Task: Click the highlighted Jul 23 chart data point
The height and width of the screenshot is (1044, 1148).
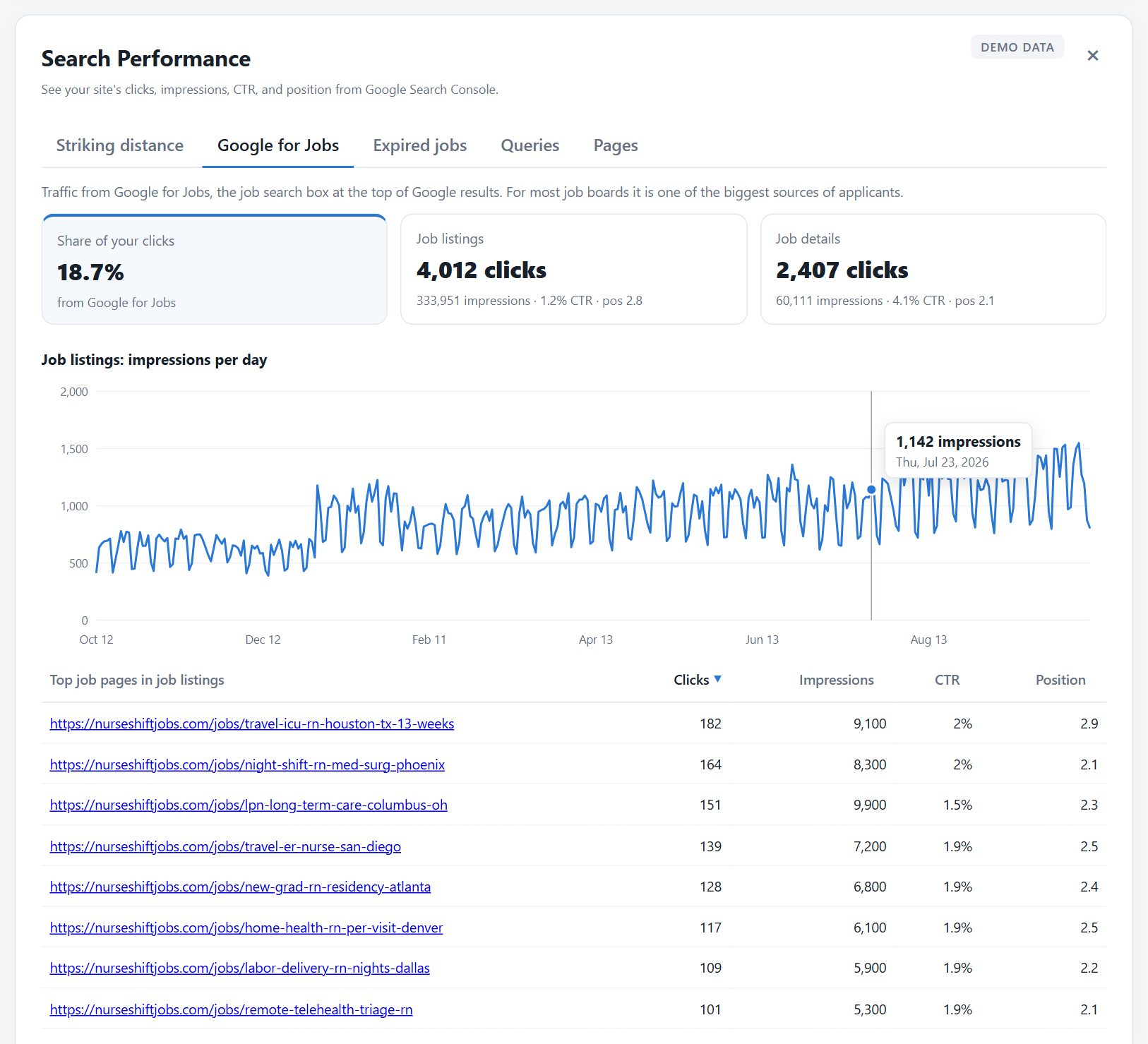Action: point(871,489)
